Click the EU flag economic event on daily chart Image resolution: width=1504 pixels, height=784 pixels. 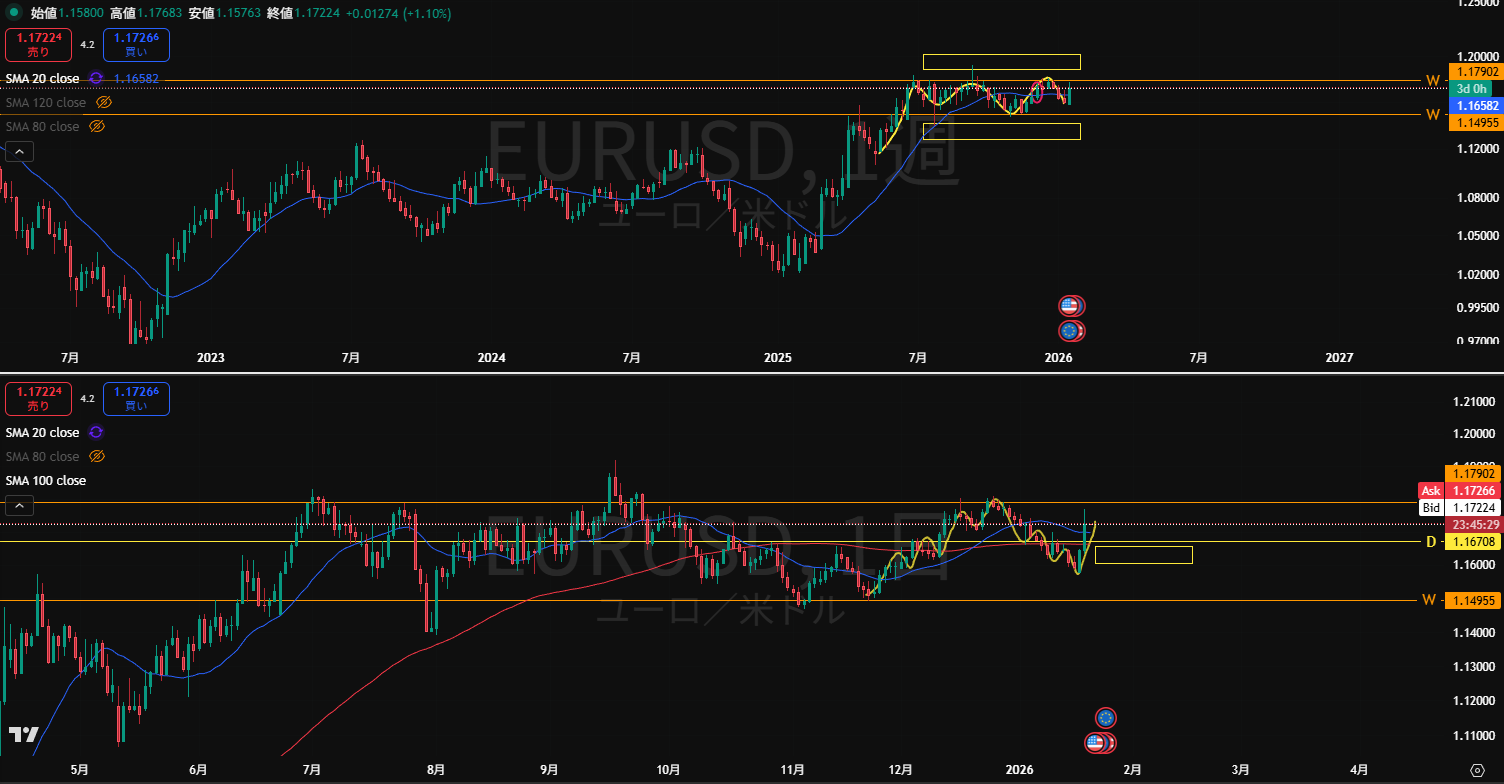point(1105,717)
